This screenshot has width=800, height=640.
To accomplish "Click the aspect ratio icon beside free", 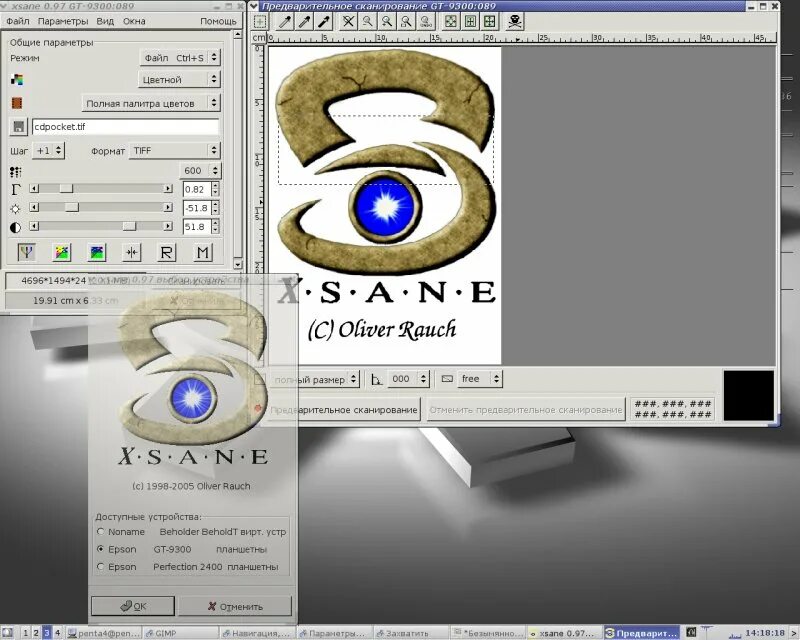I will (x=447, y=379).
